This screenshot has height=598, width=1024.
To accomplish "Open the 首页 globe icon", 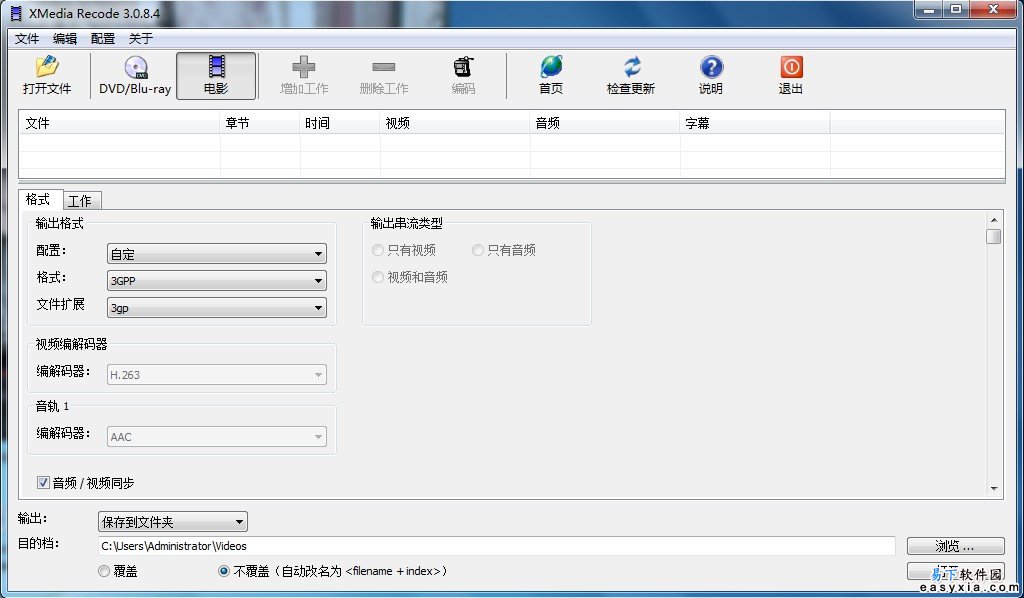I will click(x=551, y=76).
